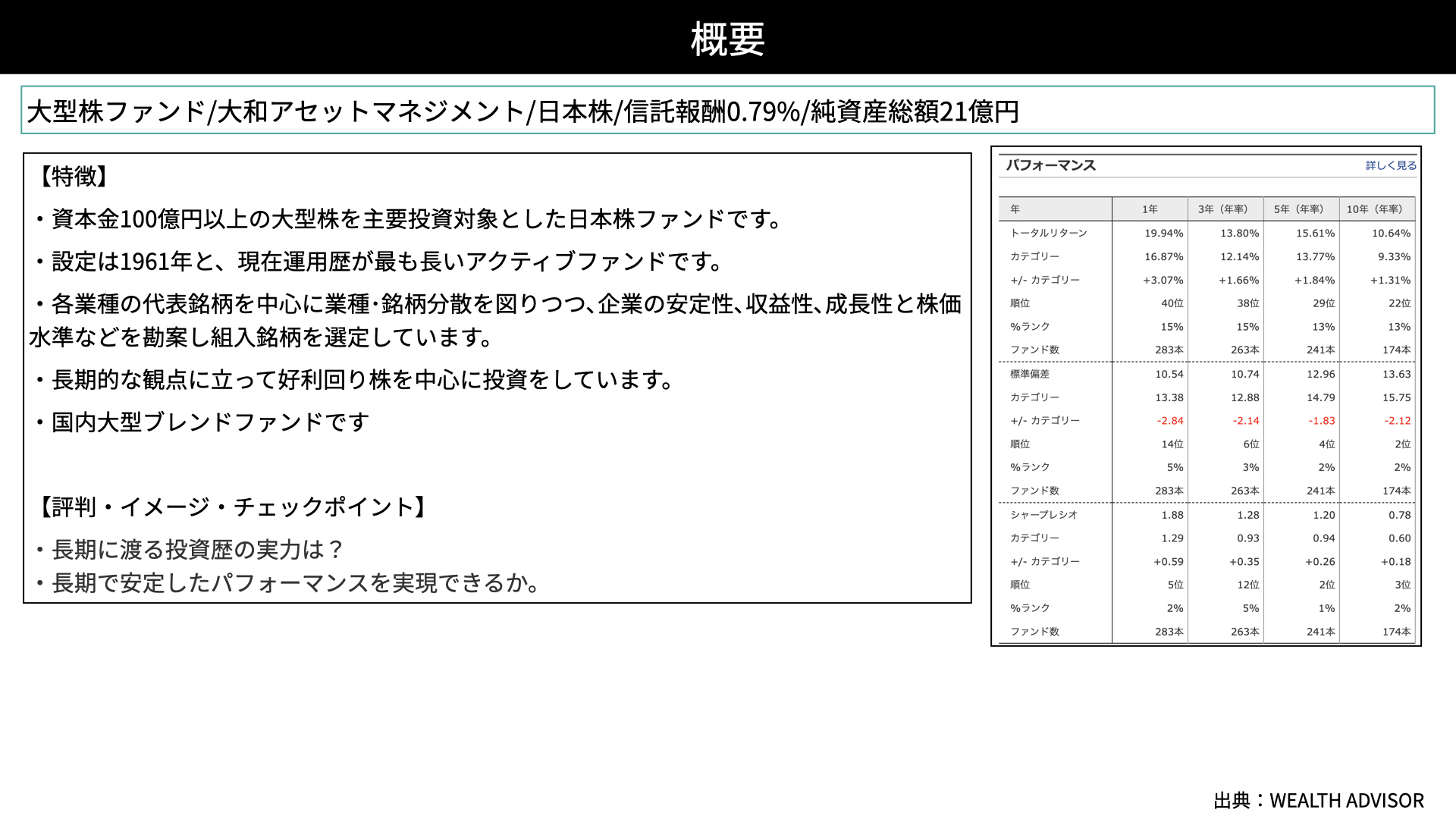This screenshot has width=1456, height=819.
Task: Click the 40位 rank cell
Action: coord(1172,303)
